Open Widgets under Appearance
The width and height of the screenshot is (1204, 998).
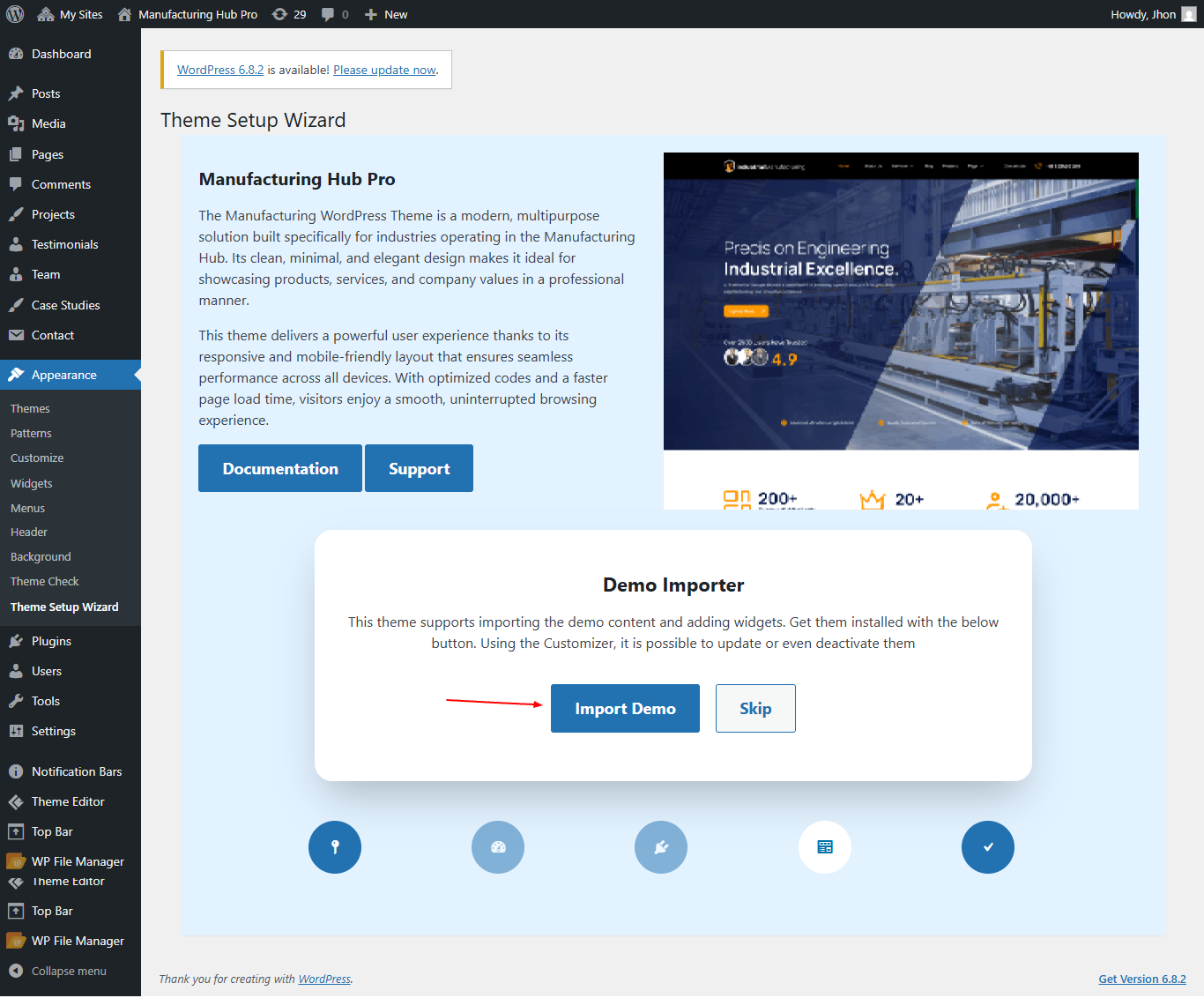32,483
